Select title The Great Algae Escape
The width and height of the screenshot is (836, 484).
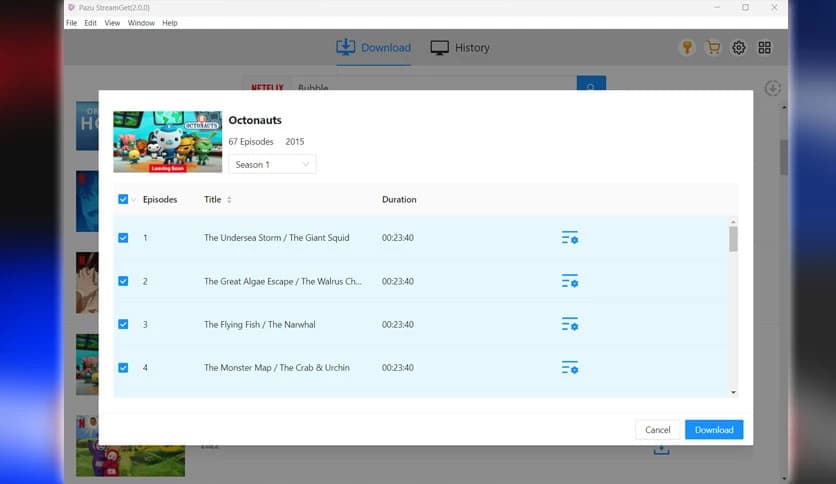283,281
